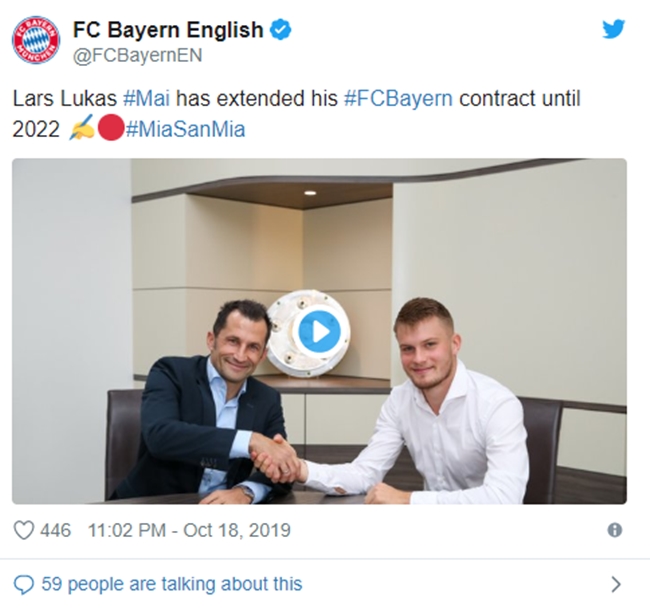Click the handshake in the video thumbnail
This screenshot has width=650, height=608.
pyautogui.click(x=274, y=458)
